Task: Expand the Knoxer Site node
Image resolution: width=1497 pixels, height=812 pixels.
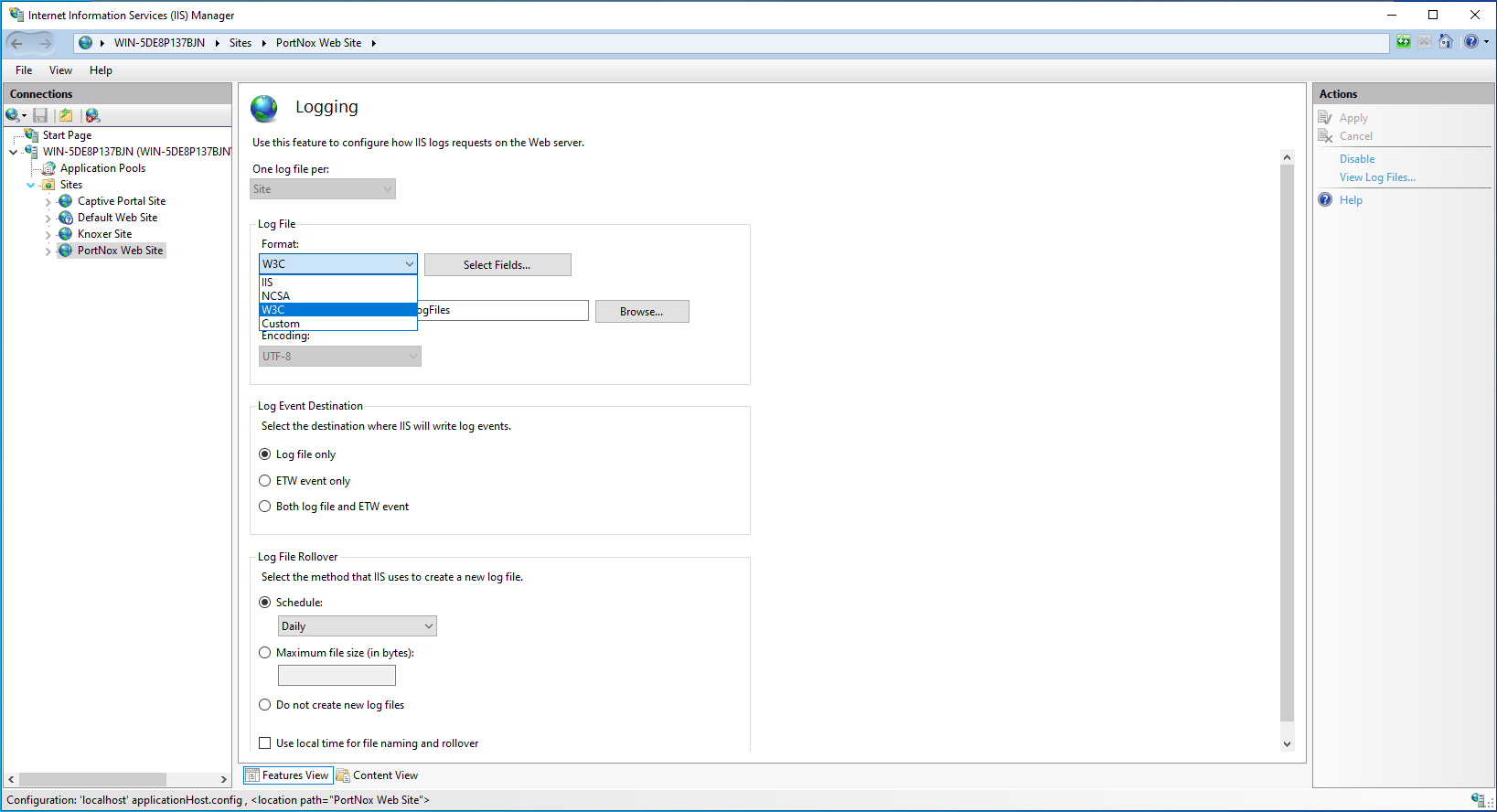Action: (x=48, y=235)
